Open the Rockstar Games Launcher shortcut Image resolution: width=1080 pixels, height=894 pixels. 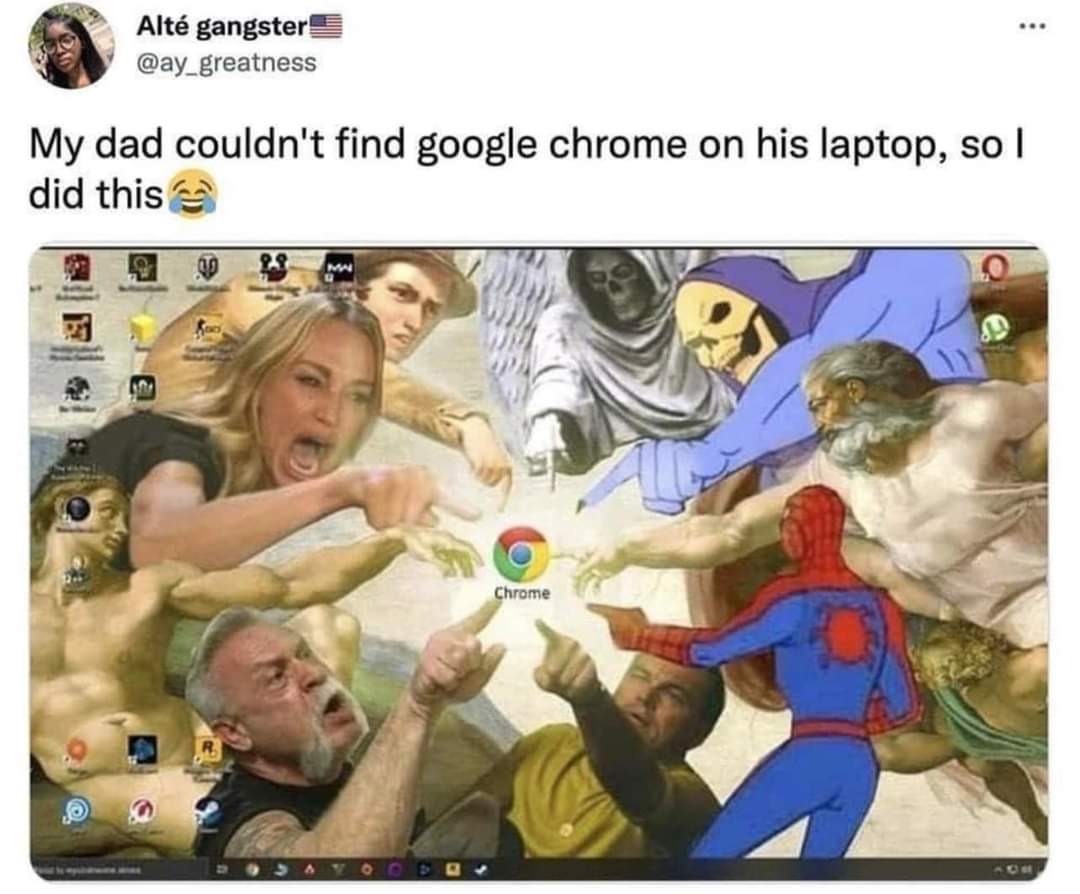[x=207, y=749]
